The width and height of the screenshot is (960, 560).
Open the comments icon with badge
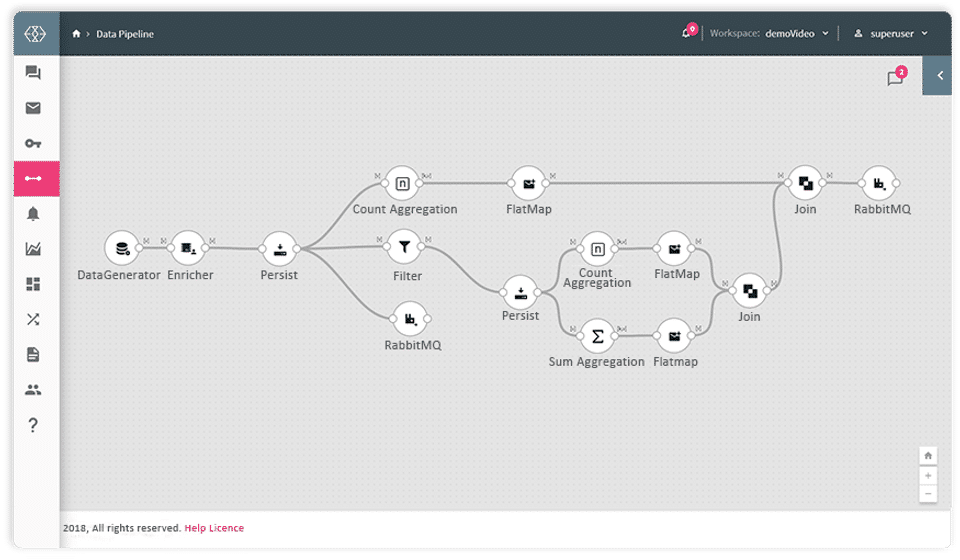(x=895, y=78)
